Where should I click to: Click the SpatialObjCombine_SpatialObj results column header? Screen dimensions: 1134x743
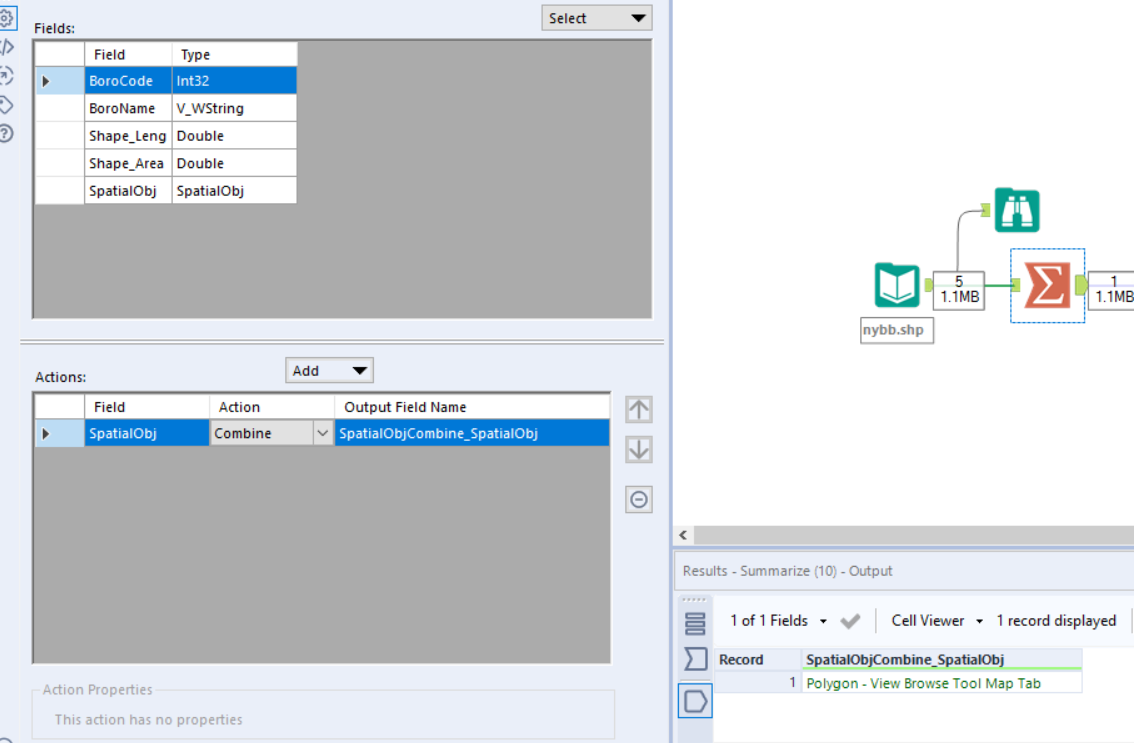point(942,660)
